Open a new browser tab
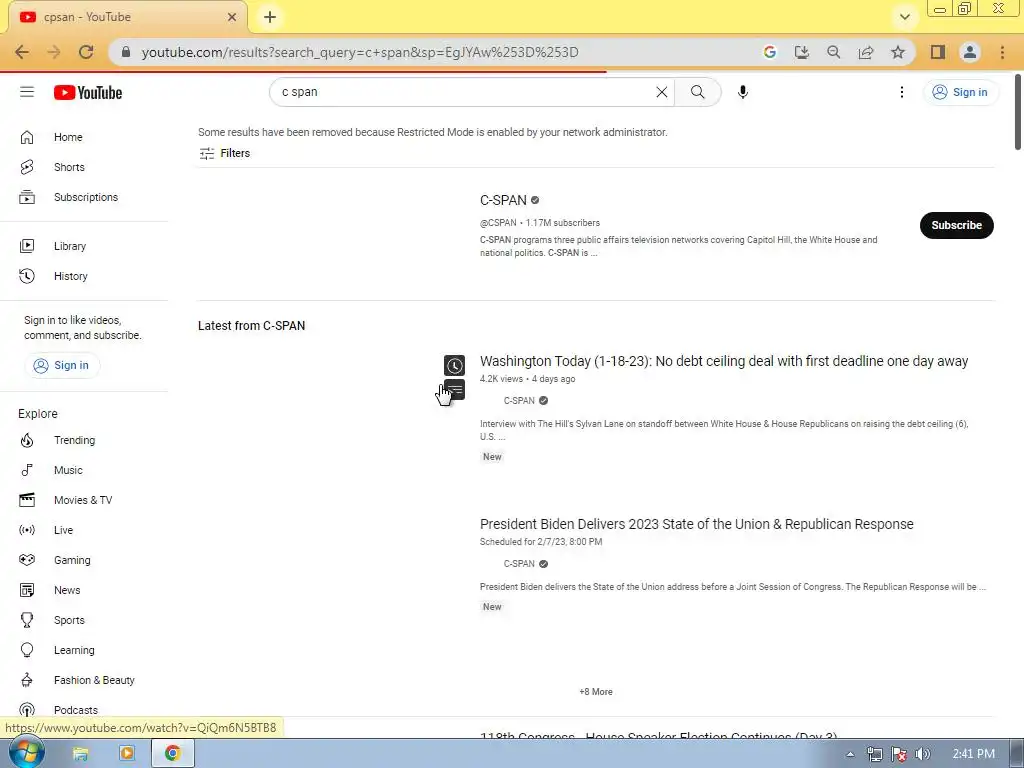 270,17
